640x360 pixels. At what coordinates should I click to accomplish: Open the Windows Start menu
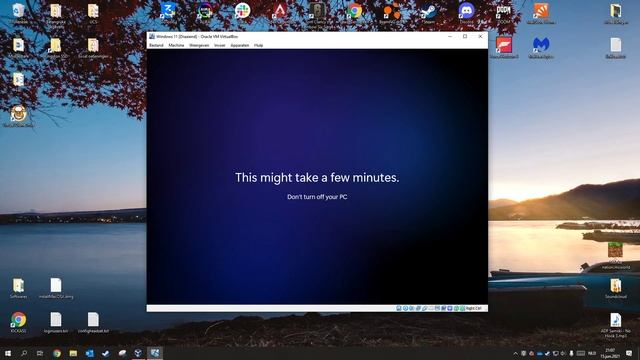pos(8,353)
